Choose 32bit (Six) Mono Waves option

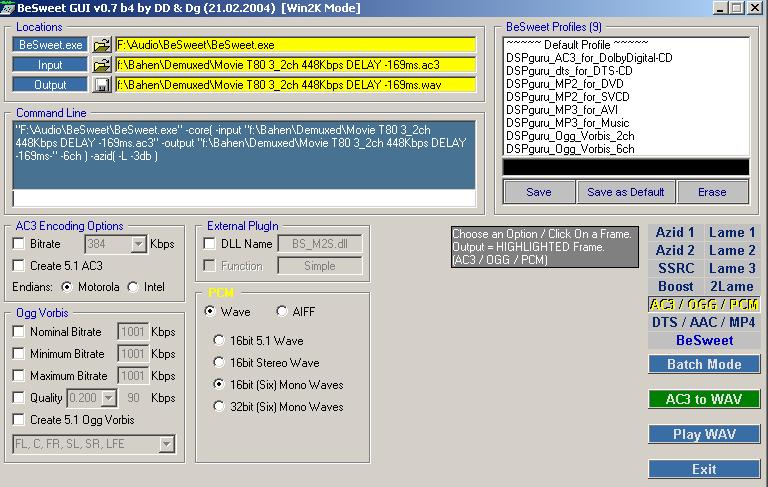click(219, 407)
